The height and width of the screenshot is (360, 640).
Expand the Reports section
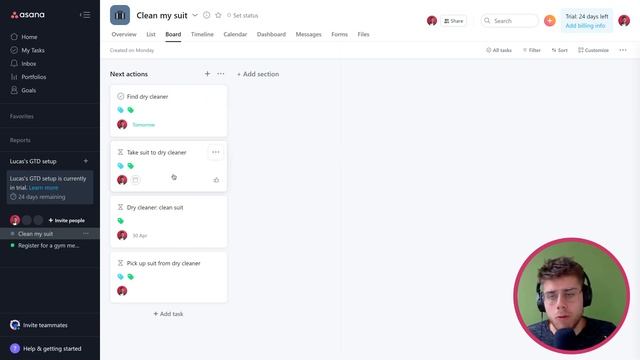pyautogui.click(x=20, y=140)
